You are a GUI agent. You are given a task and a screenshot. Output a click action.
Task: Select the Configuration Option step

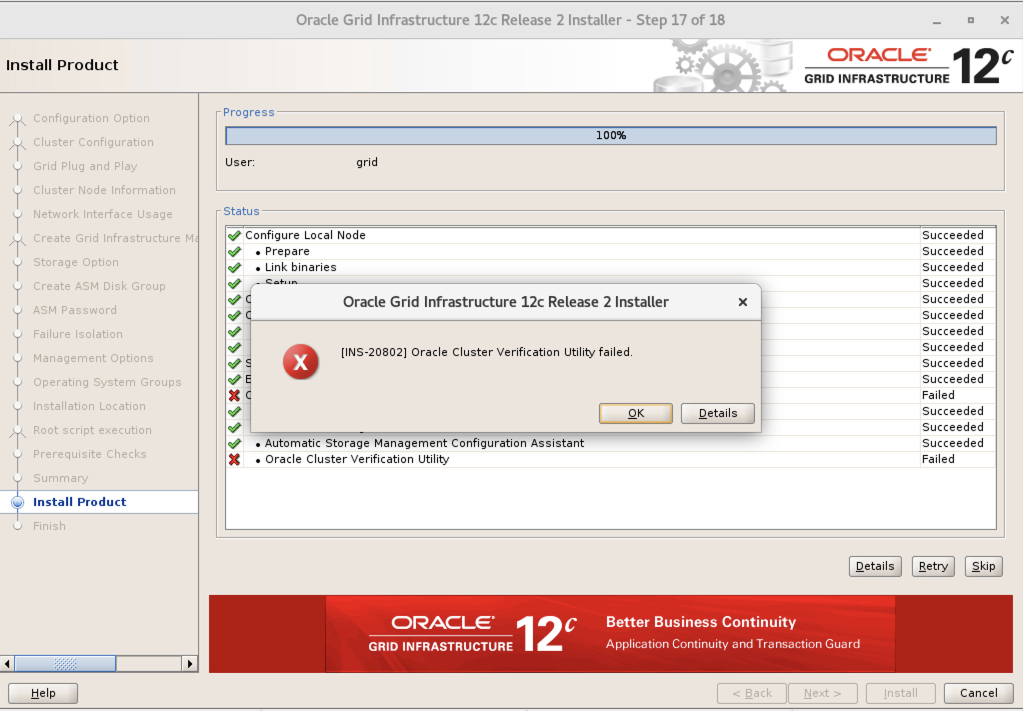coord(91,118)
